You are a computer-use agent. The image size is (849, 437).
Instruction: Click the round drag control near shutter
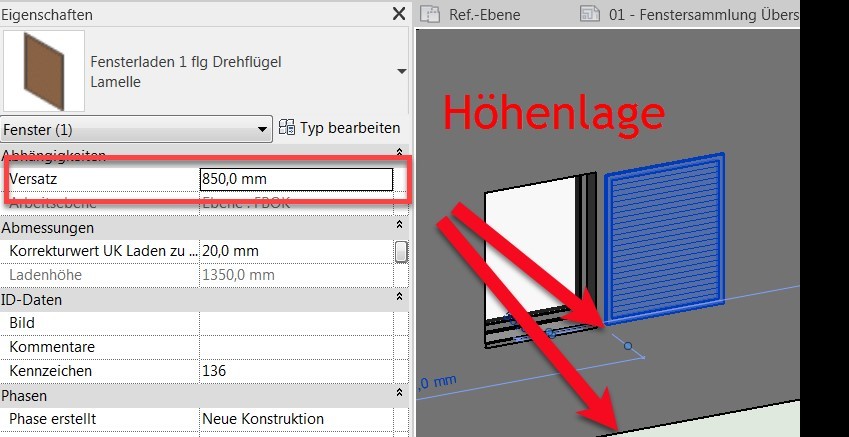click(628, 346)
